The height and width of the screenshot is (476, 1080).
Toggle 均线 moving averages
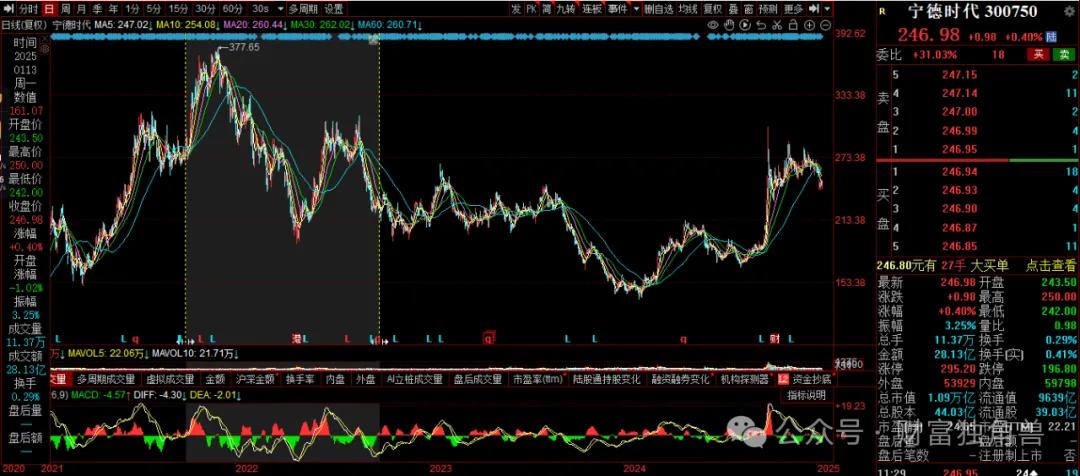click(x=687, y=9)
